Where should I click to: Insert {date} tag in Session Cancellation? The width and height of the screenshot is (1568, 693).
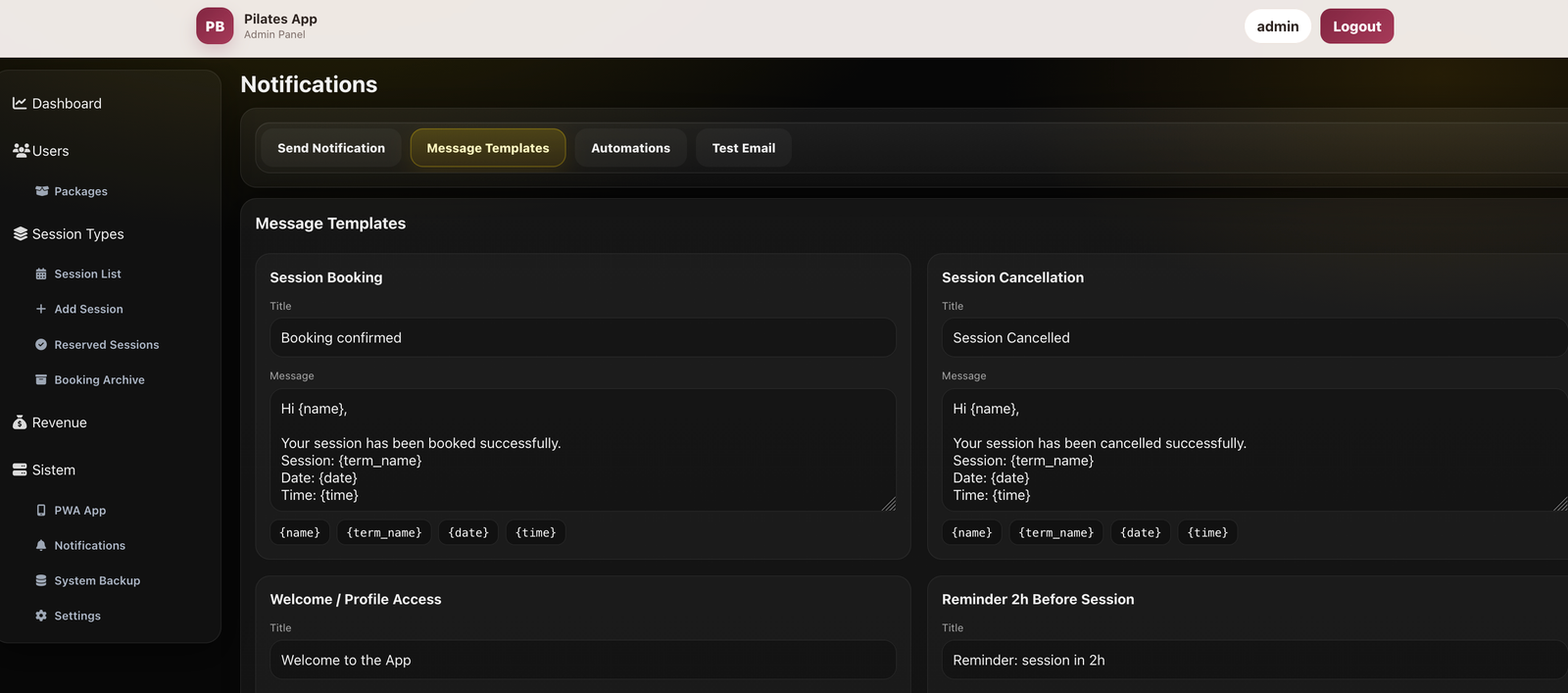[x=1141, y=532]
